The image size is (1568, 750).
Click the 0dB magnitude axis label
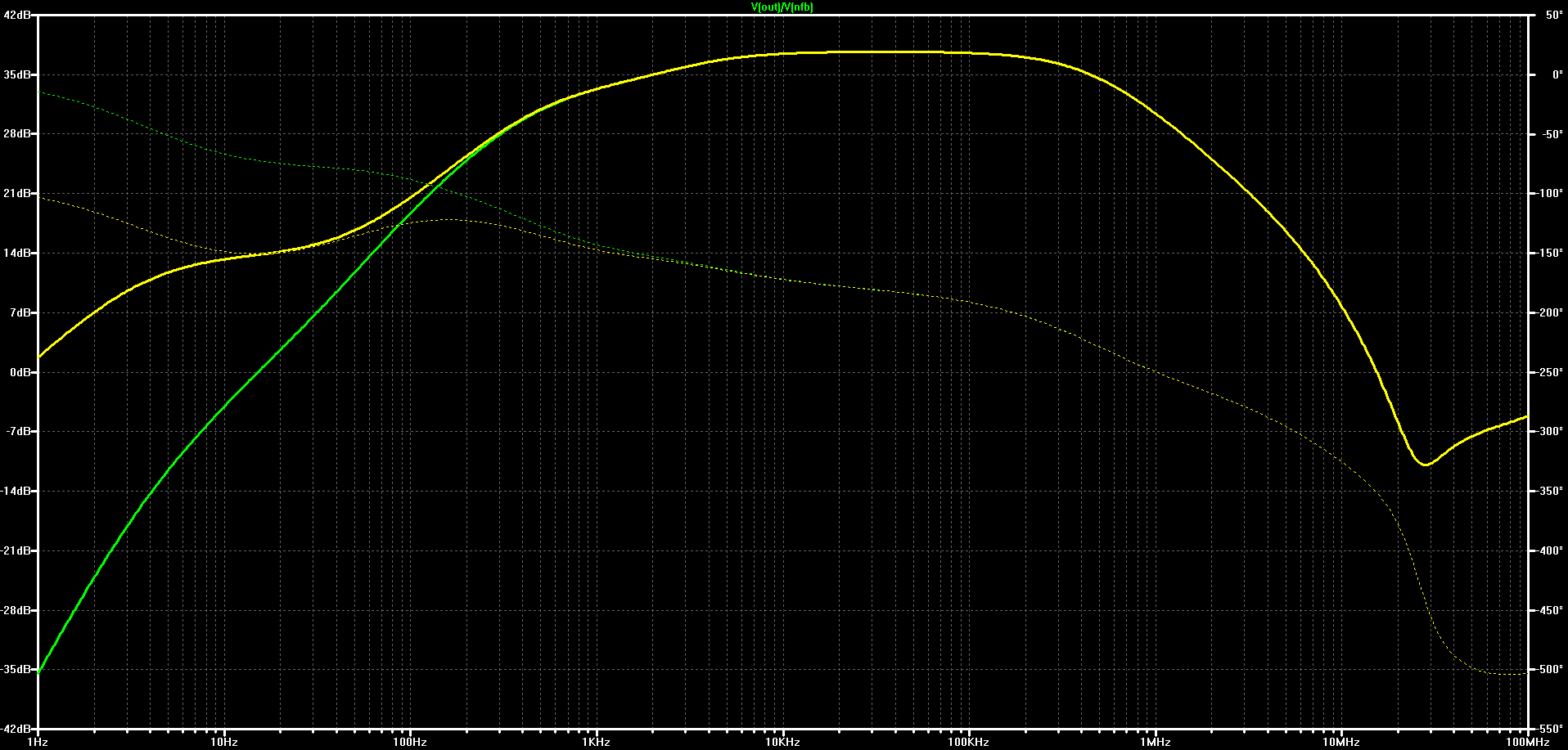pos(20,372)
